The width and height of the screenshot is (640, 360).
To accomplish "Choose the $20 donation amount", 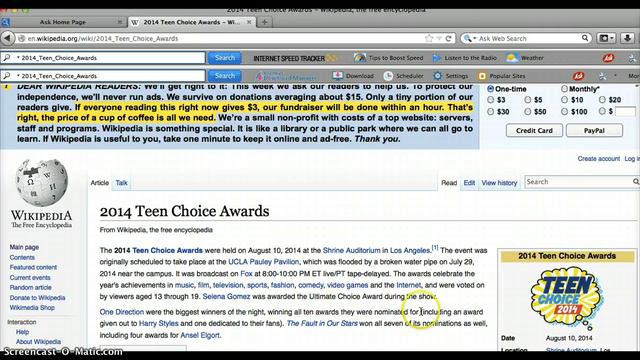I will coord(602,100).
